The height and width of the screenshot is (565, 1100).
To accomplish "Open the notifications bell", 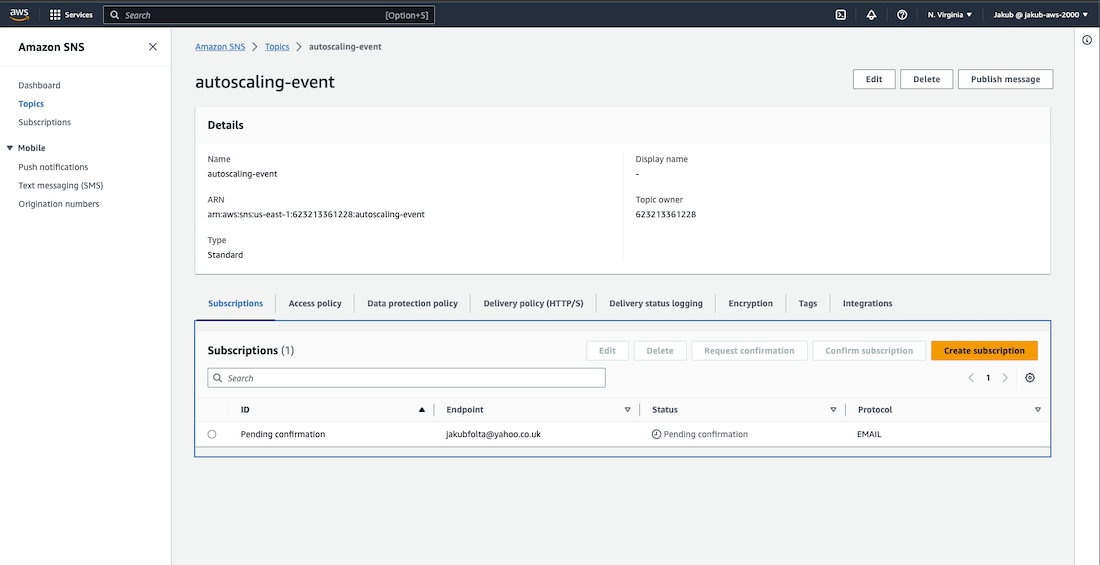I will tap(871, 15).
